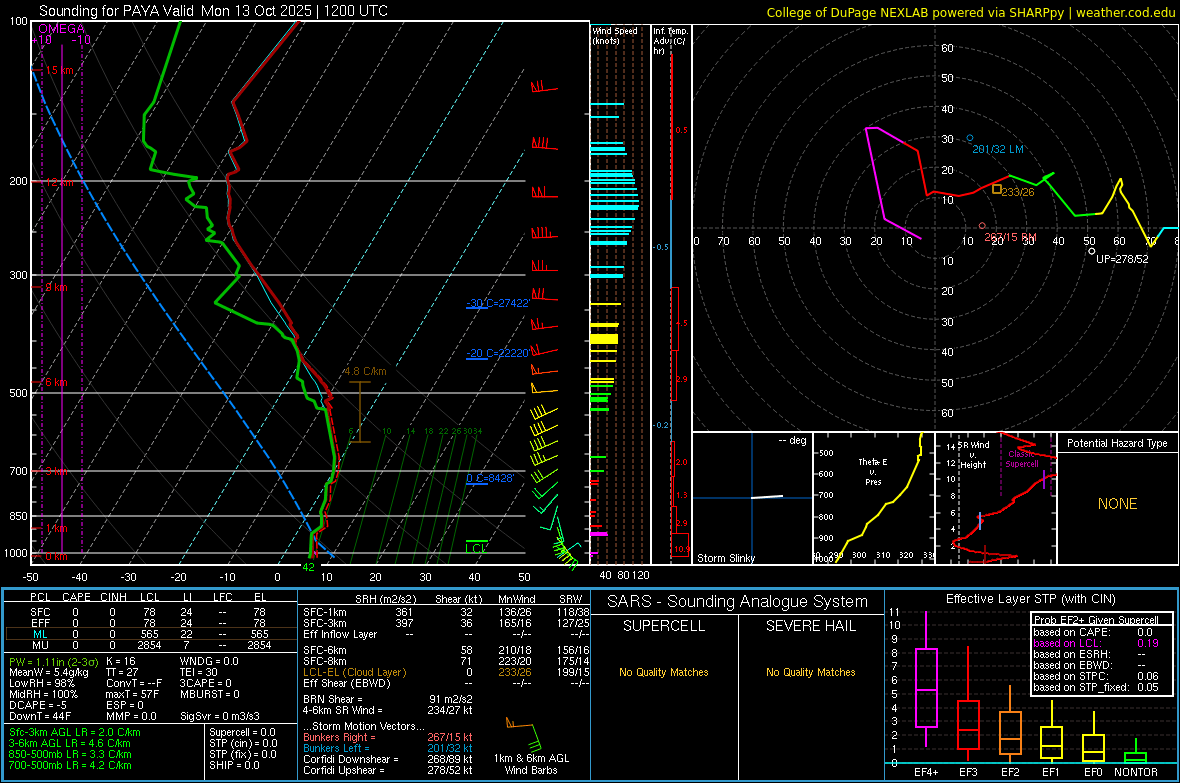Screen dimensions: 1180x783
Task: Click the Corfidi Downshear entry
Action: click(x=388, y=759)
